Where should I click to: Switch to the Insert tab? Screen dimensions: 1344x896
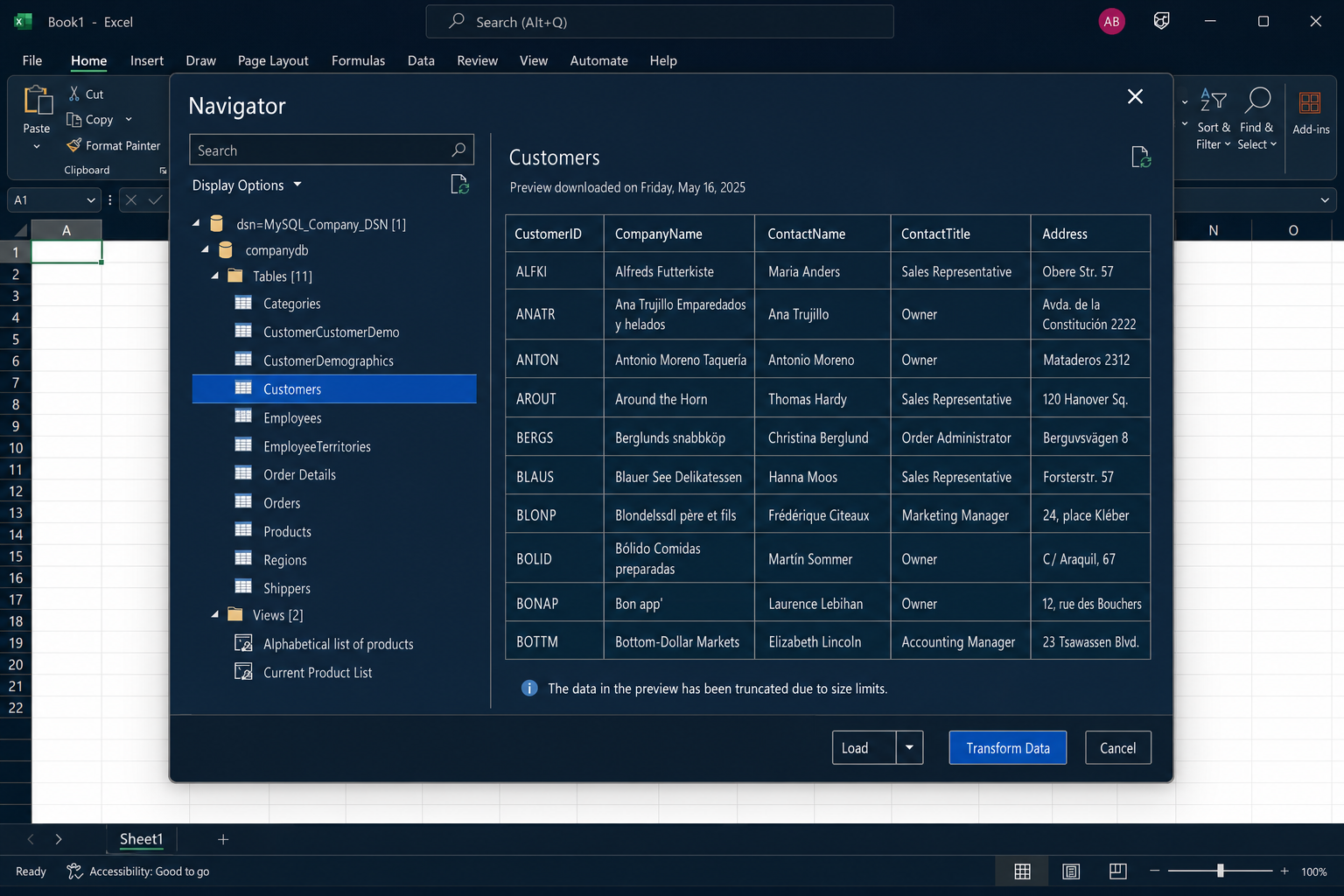pyautogui.click(x=147, y=60)
